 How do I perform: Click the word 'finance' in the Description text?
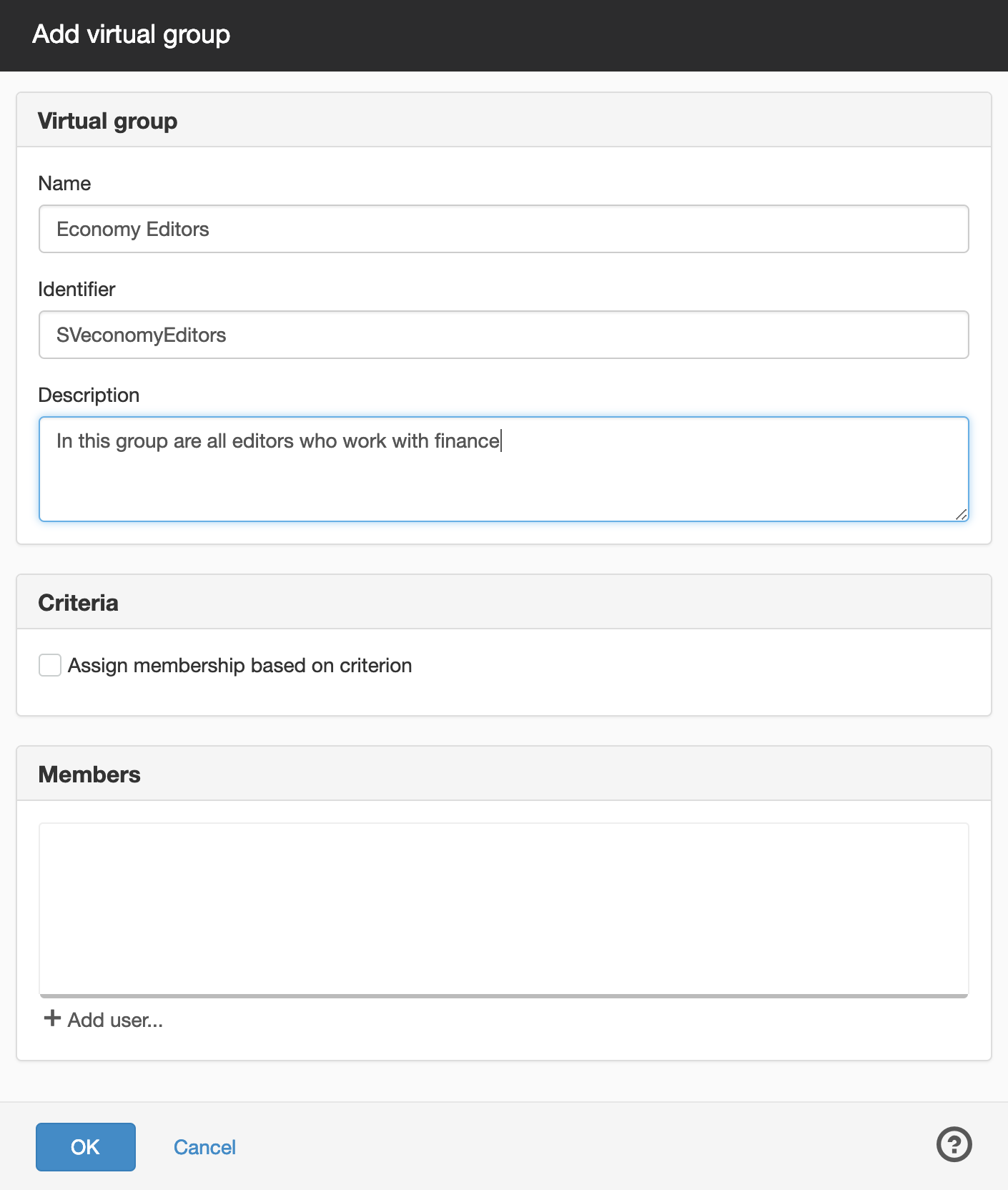467,441
